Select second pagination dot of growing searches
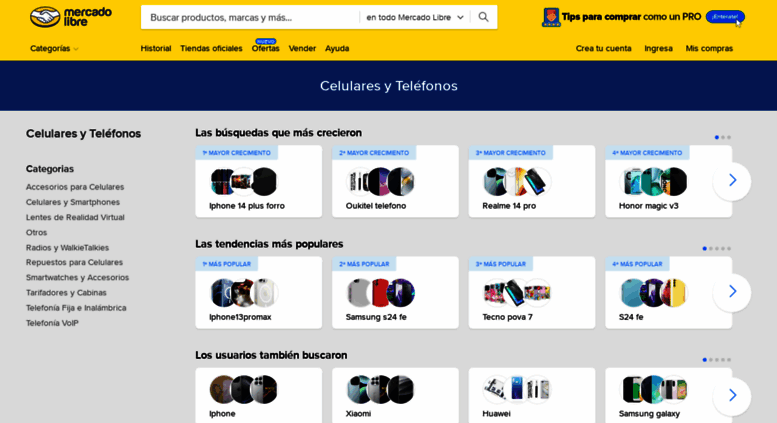 (x=723, y=137)
